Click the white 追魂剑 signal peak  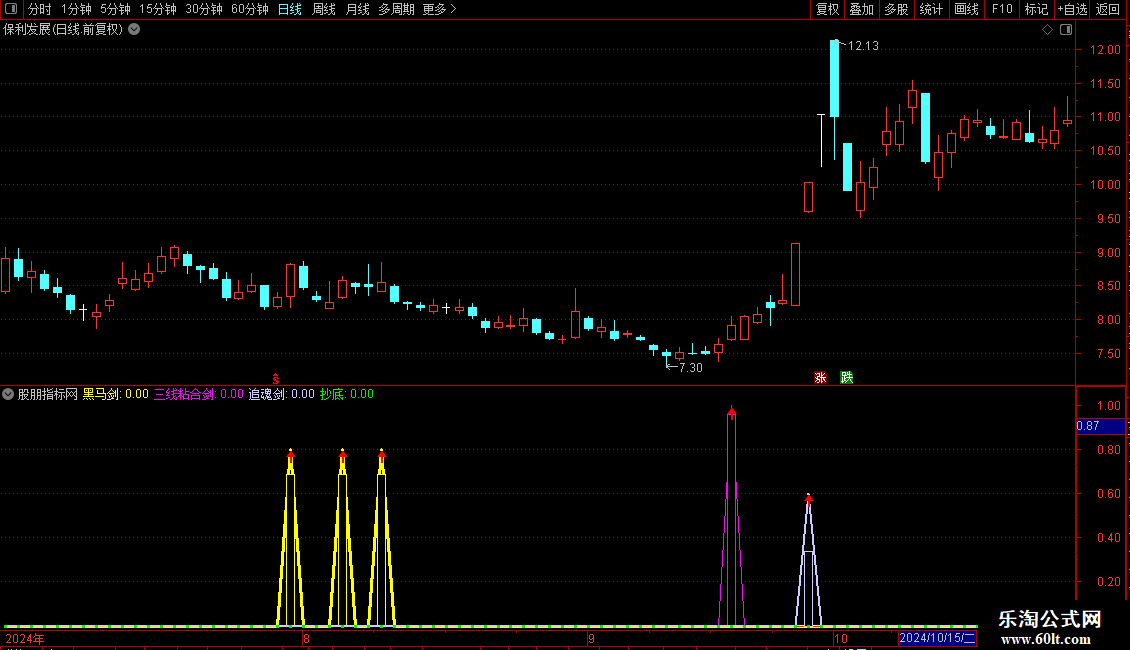(x=809, y=498)
